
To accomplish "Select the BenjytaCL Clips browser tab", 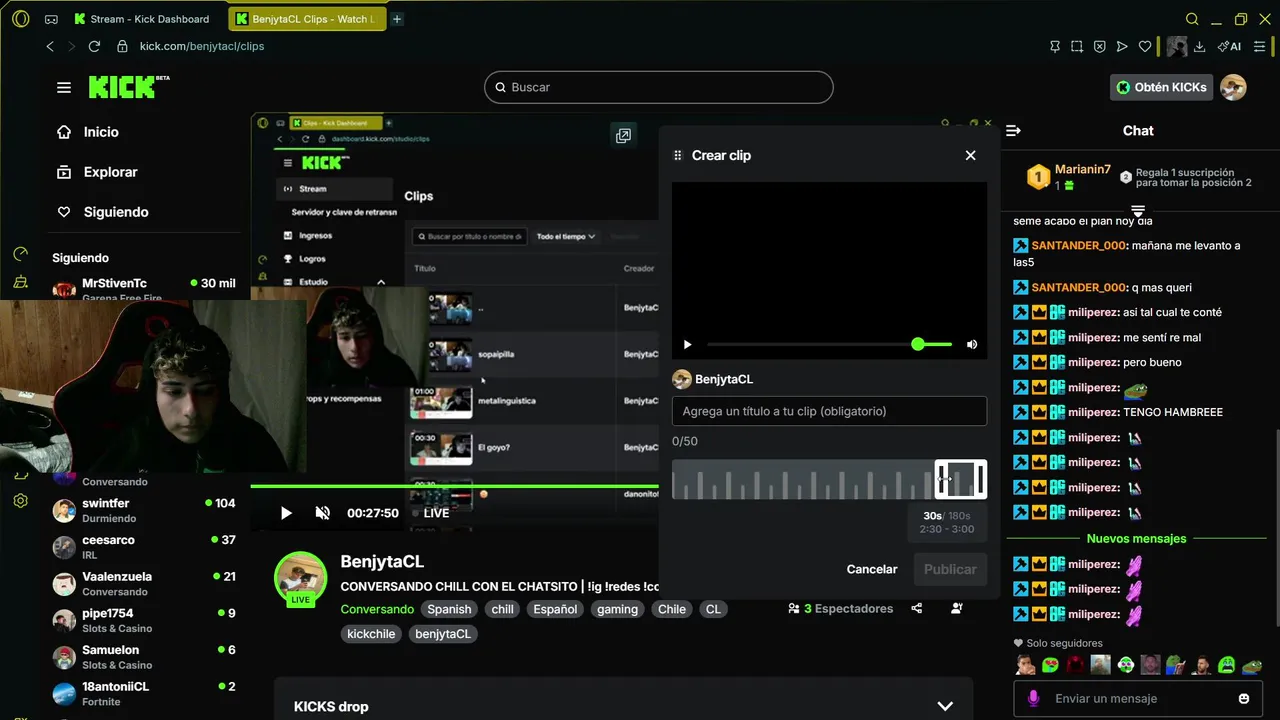I will [307, 19].
